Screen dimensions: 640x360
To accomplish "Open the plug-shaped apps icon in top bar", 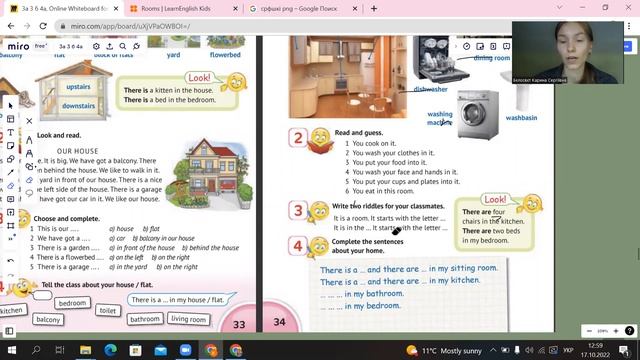I will [136, 47].
